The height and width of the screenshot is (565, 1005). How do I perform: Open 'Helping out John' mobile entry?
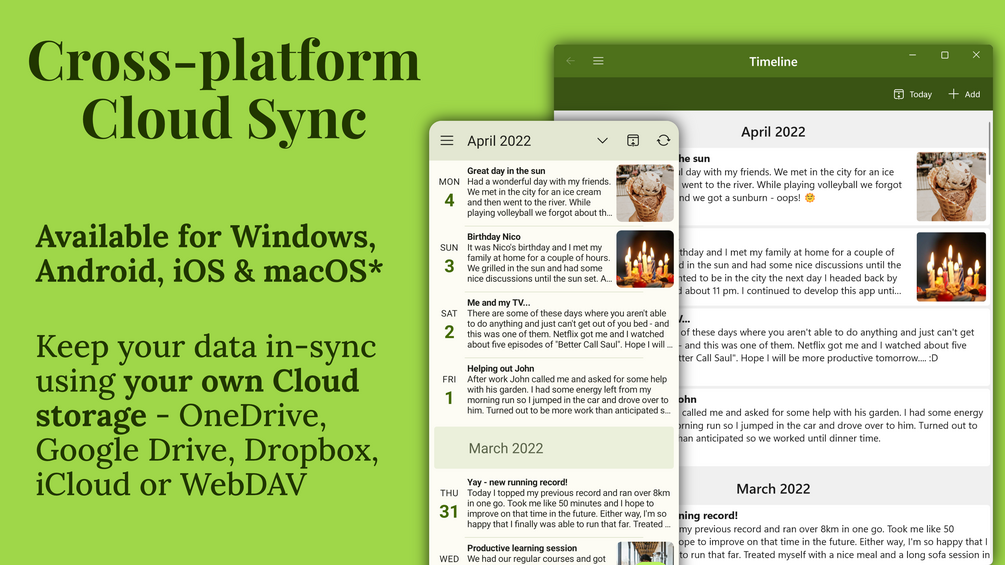[554, 389]
